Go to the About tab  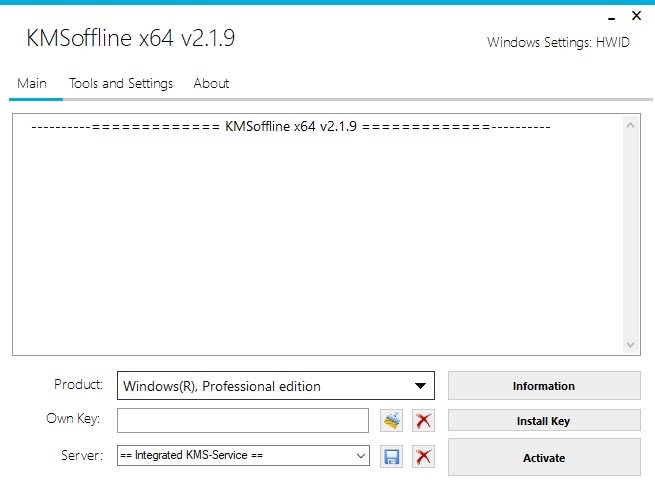click(x=211, y=83)
